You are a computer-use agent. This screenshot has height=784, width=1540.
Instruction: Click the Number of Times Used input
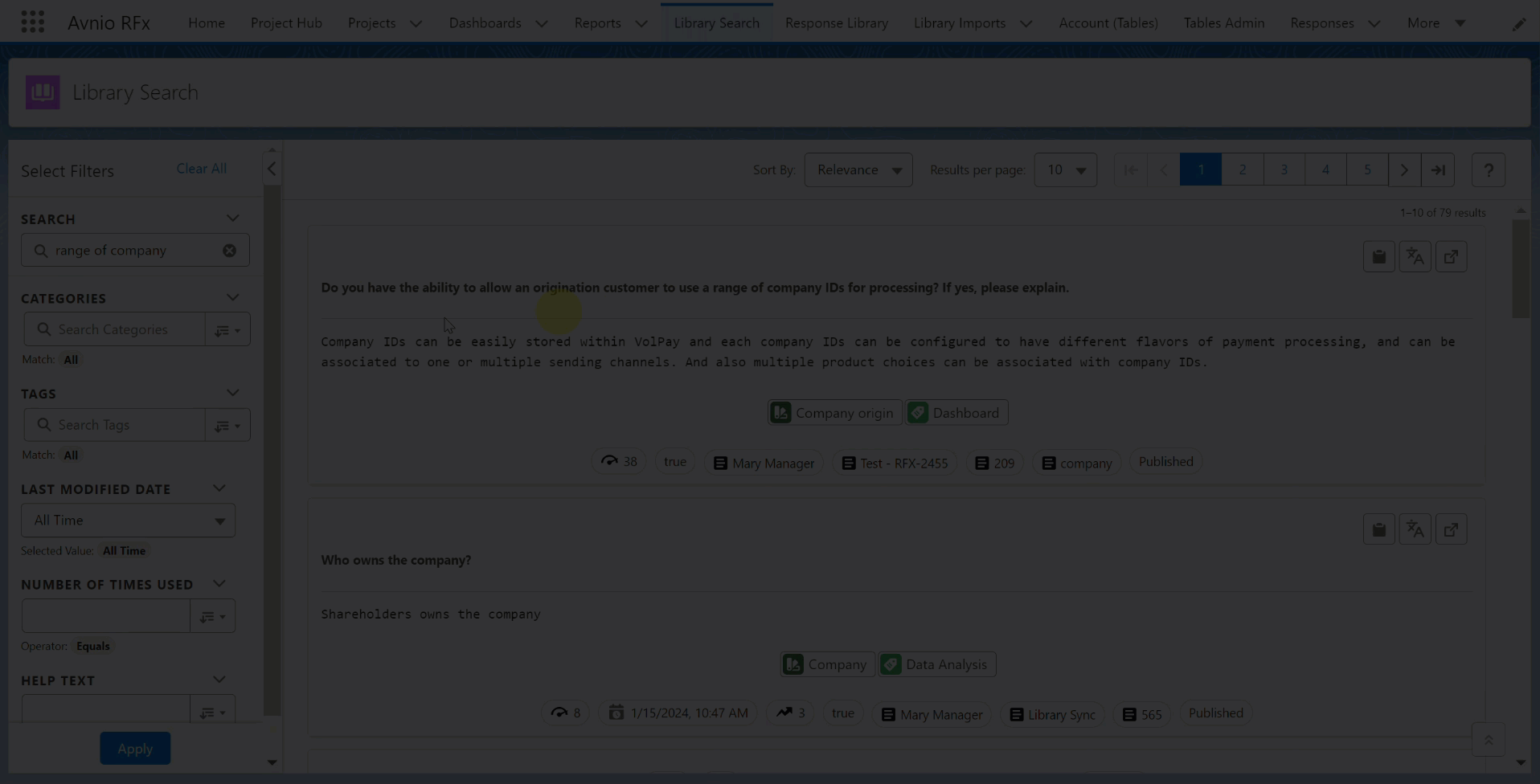(105, 616)
